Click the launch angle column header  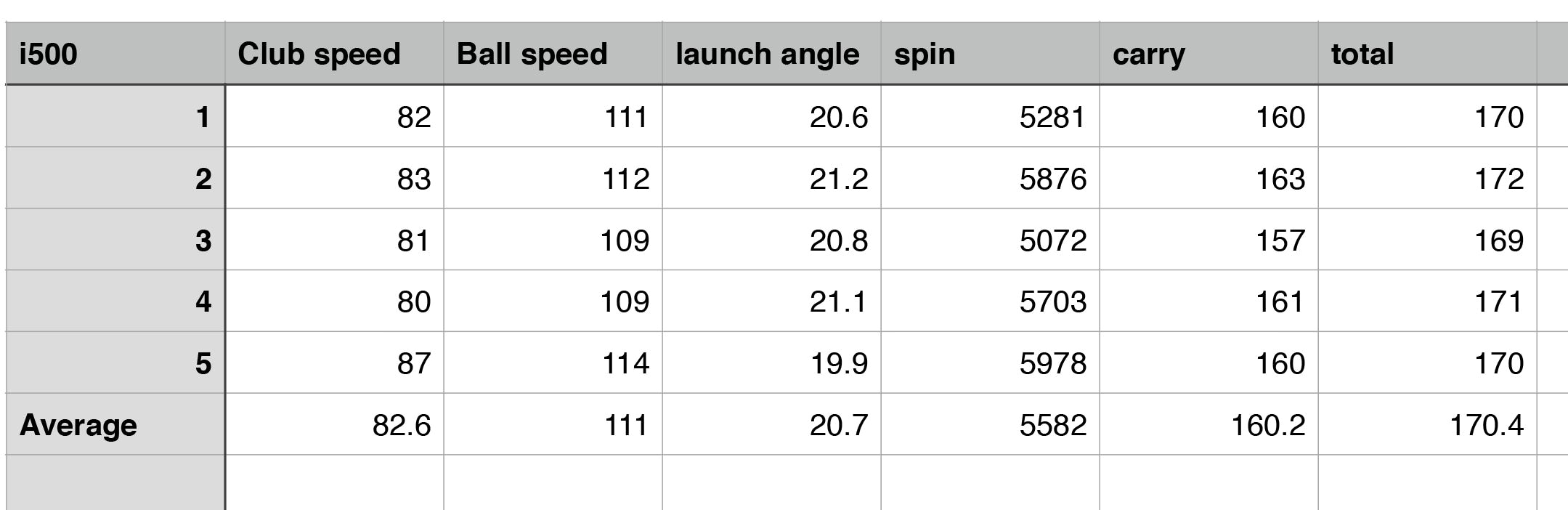[x=771, y=54]
